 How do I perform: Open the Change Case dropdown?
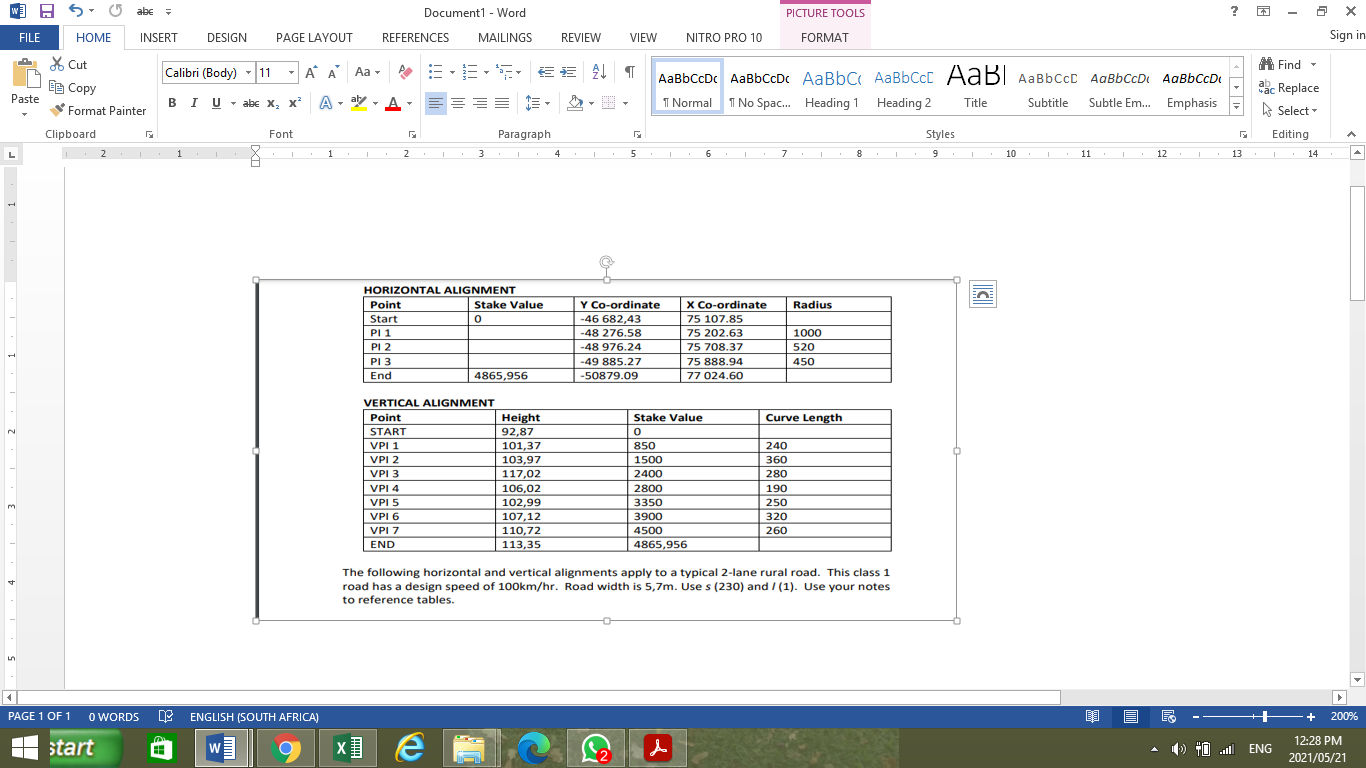[367, 72]
